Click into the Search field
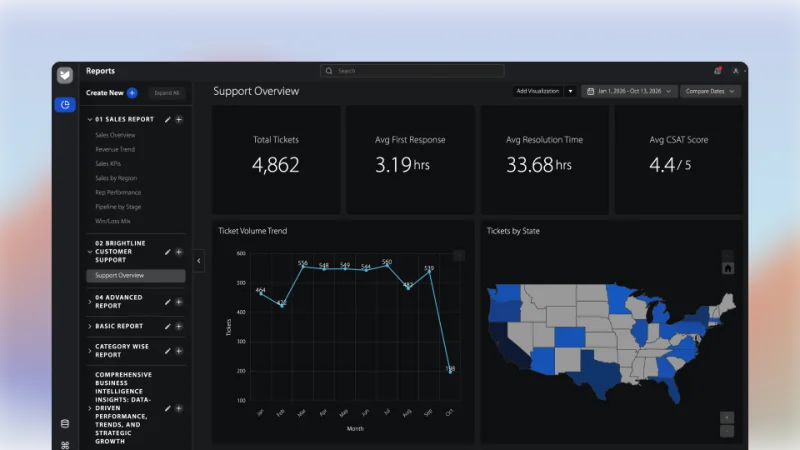The image size is (800, 450). pyautogui.click(x=412, y=71)
